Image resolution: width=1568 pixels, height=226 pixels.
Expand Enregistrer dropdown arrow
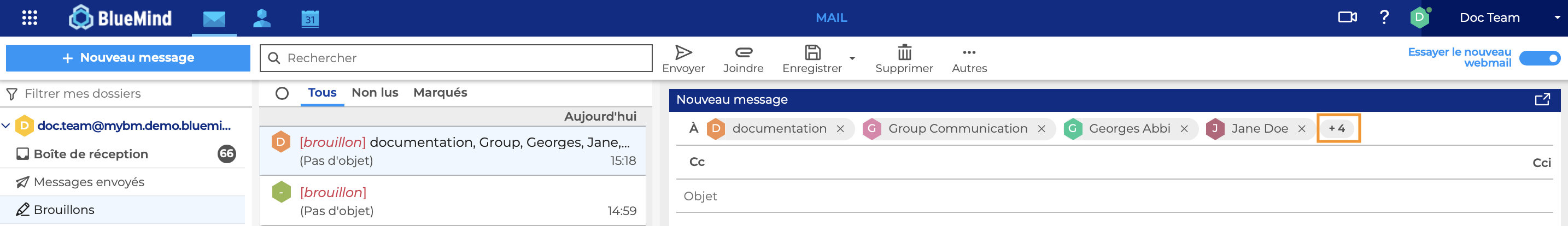tap(852, 58)
